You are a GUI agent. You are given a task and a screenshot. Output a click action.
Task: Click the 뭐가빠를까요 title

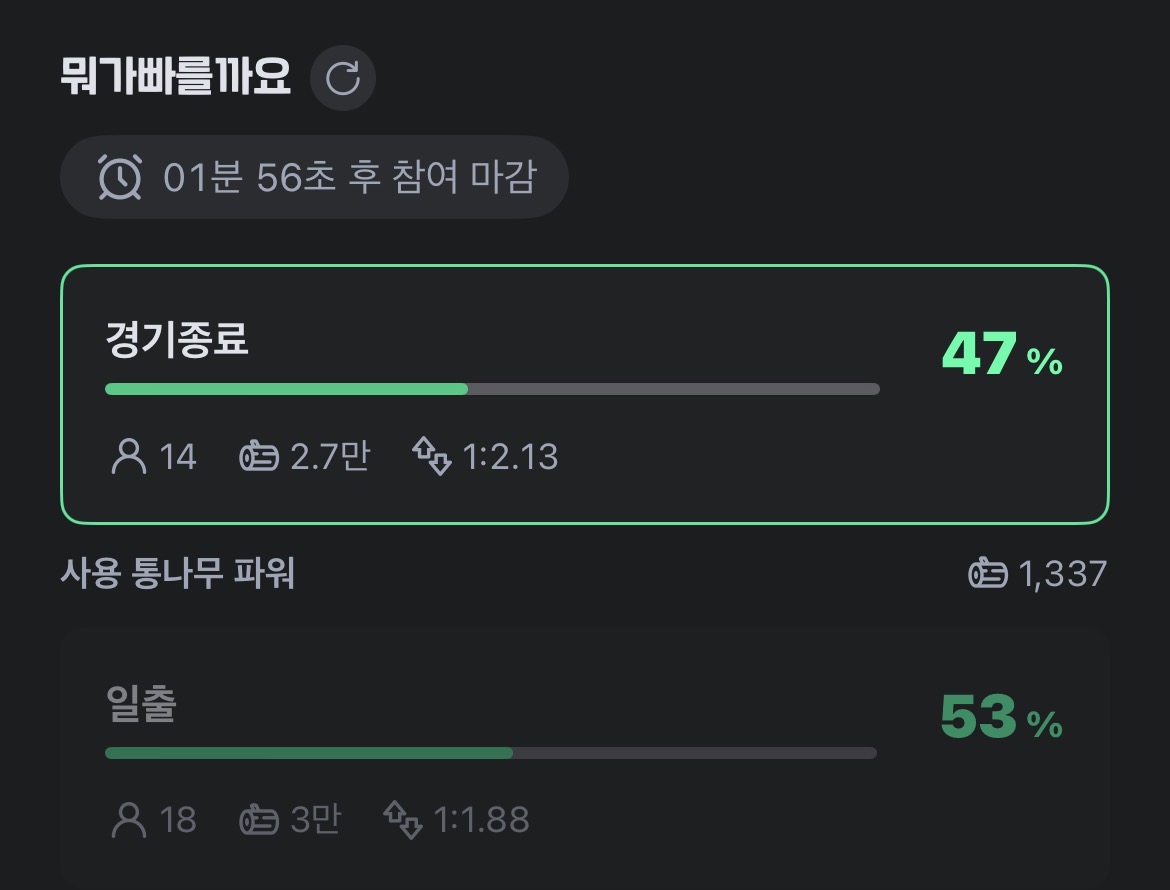tap(176, 77)
